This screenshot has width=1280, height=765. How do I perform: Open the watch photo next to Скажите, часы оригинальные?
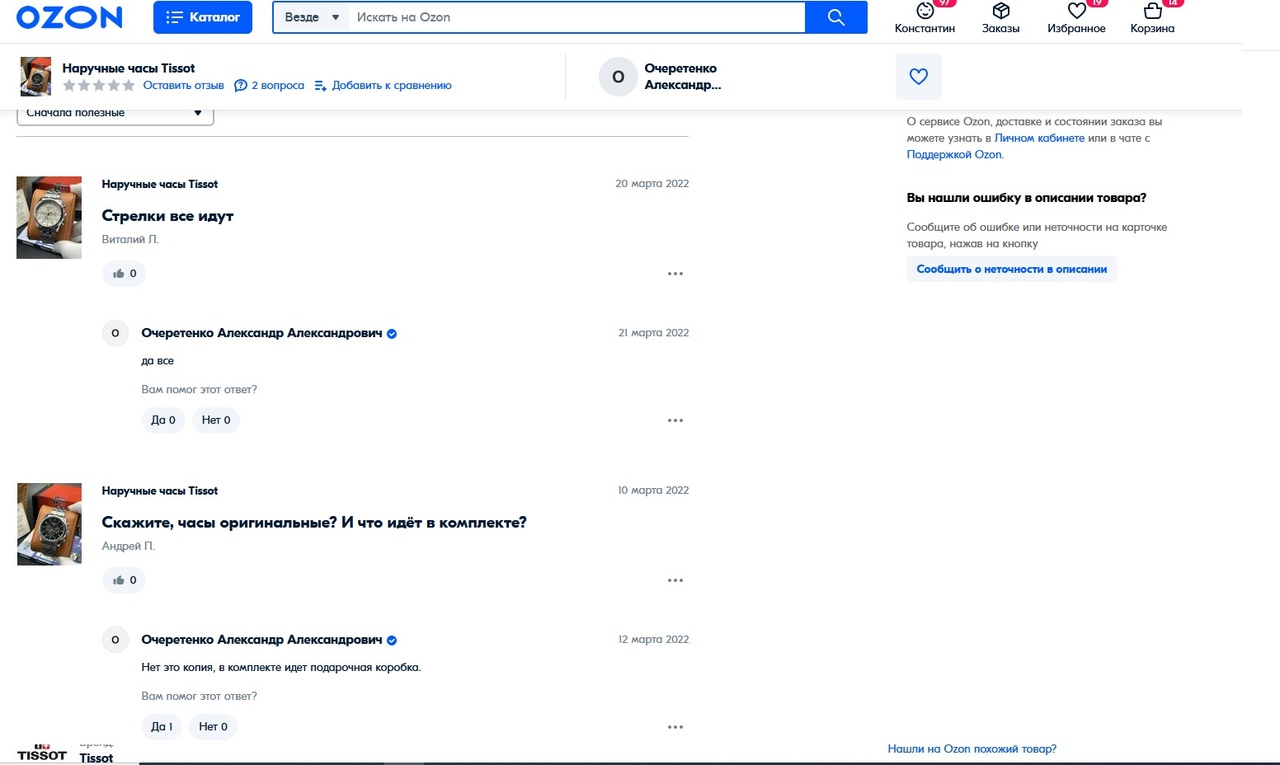49,525
